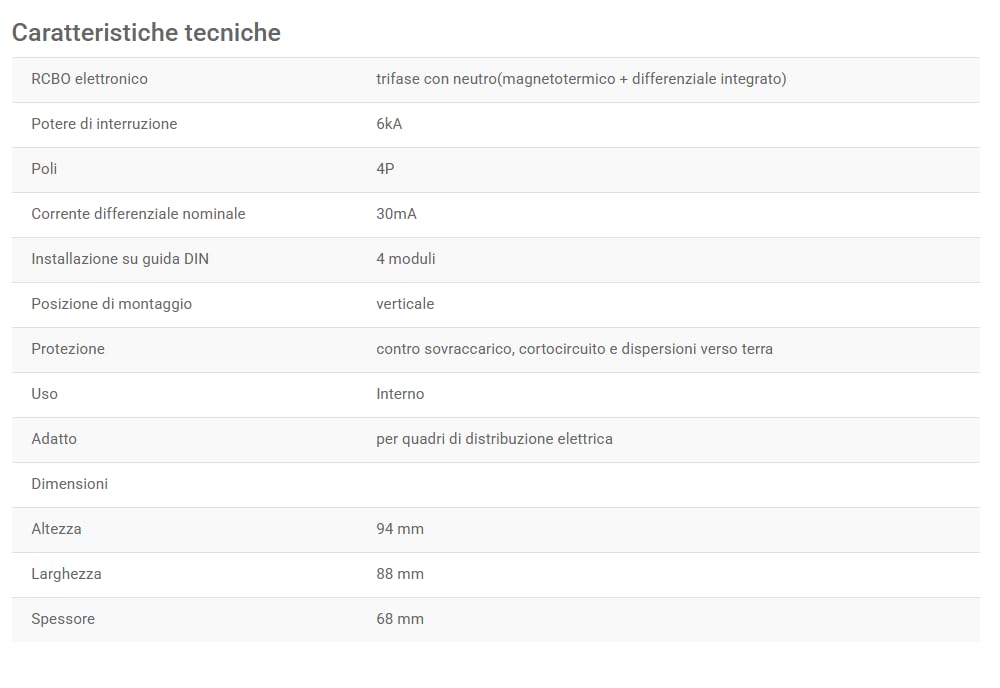Select the Installazione su guida DIN label
1000x688 pixels.
(x=120, y=259)
